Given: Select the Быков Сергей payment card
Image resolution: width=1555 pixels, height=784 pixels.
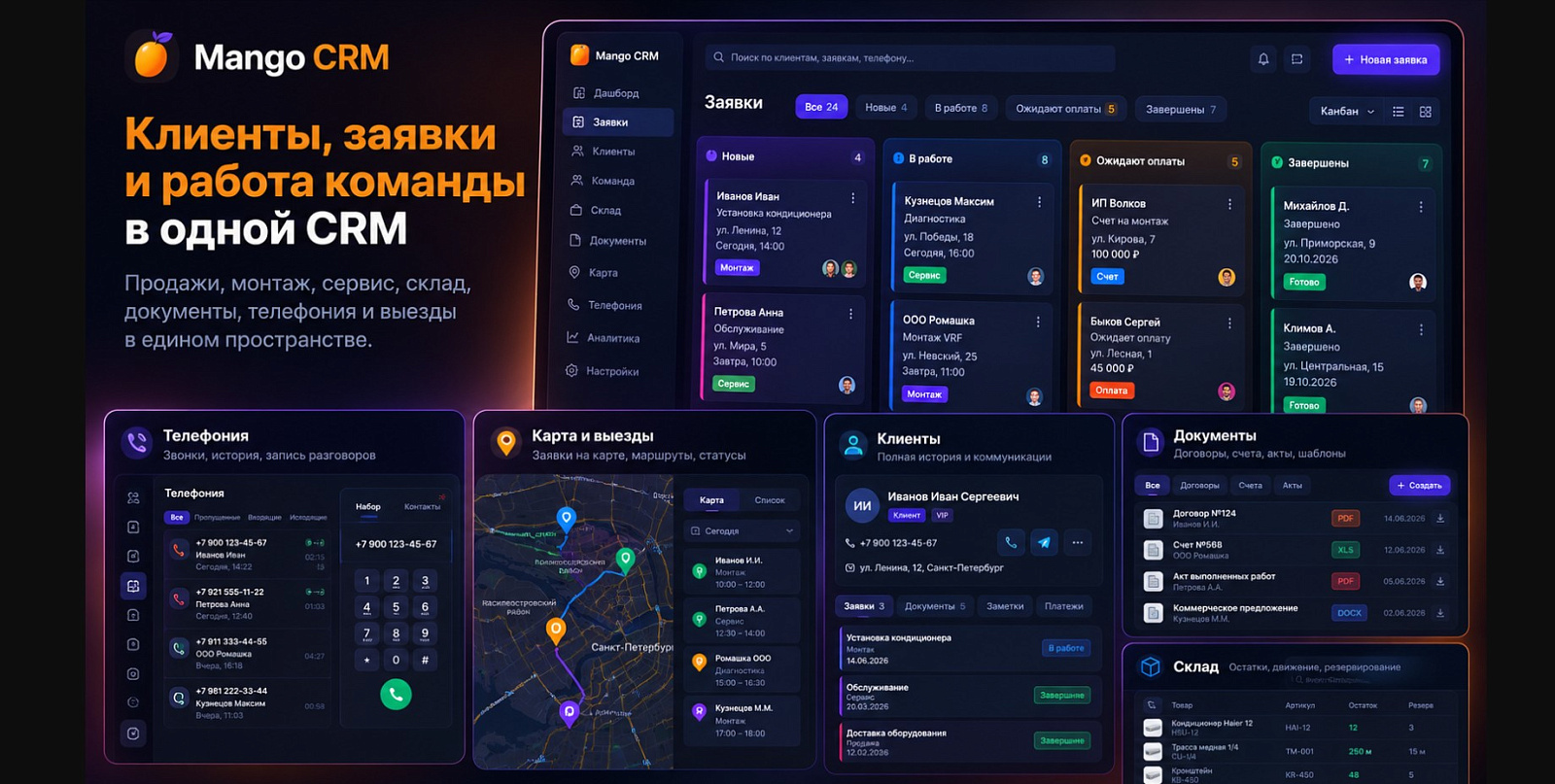Looking at the screenshot, I should point(1160,356).
